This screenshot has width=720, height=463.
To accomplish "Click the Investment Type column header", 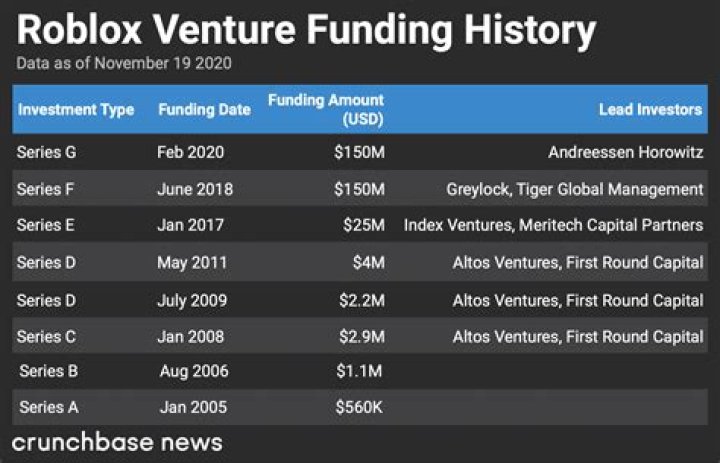I will click(x=76, y=110).
